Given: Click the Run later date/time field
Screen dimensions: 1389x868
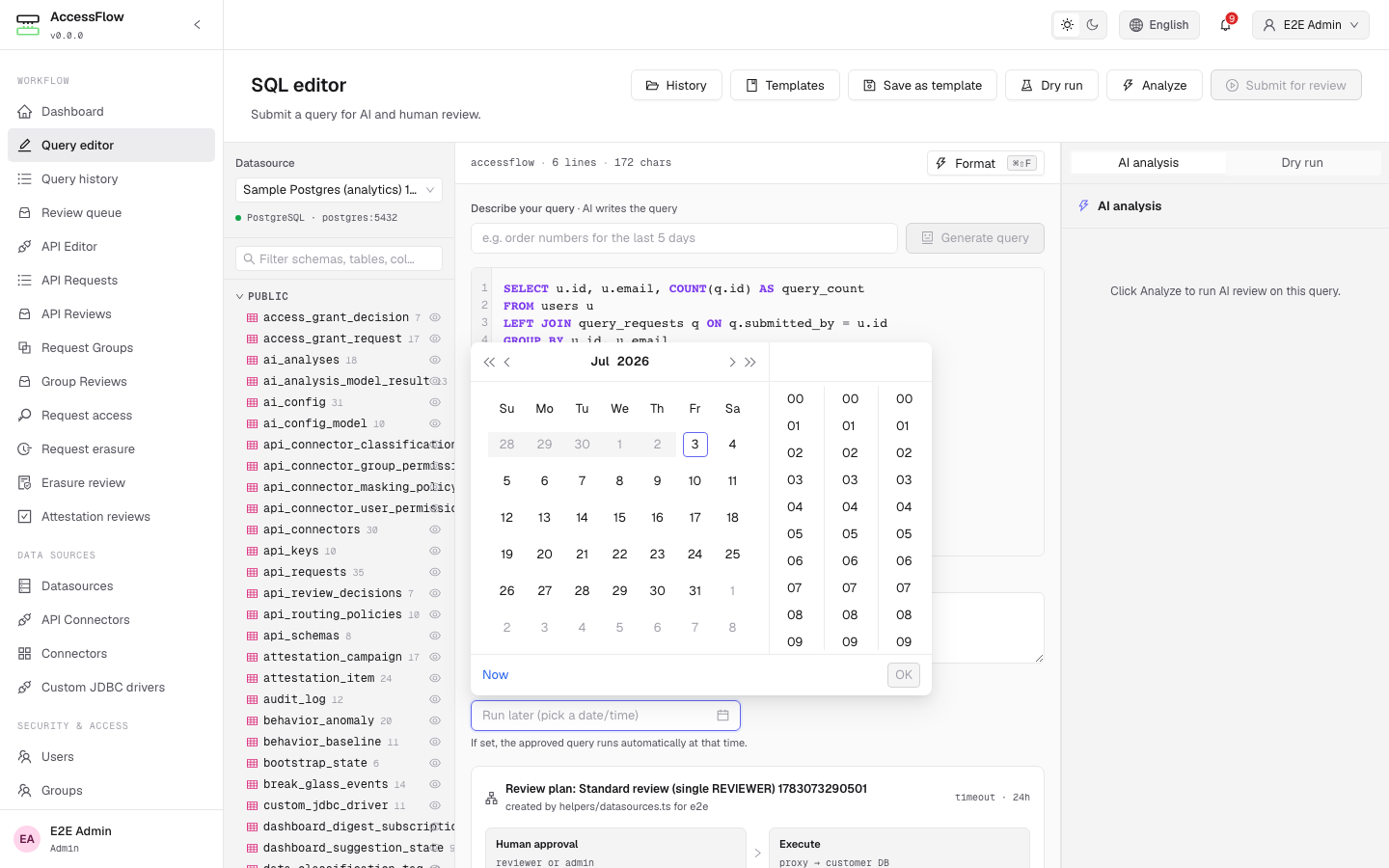Looking at the screenshot, I should 606,716.
